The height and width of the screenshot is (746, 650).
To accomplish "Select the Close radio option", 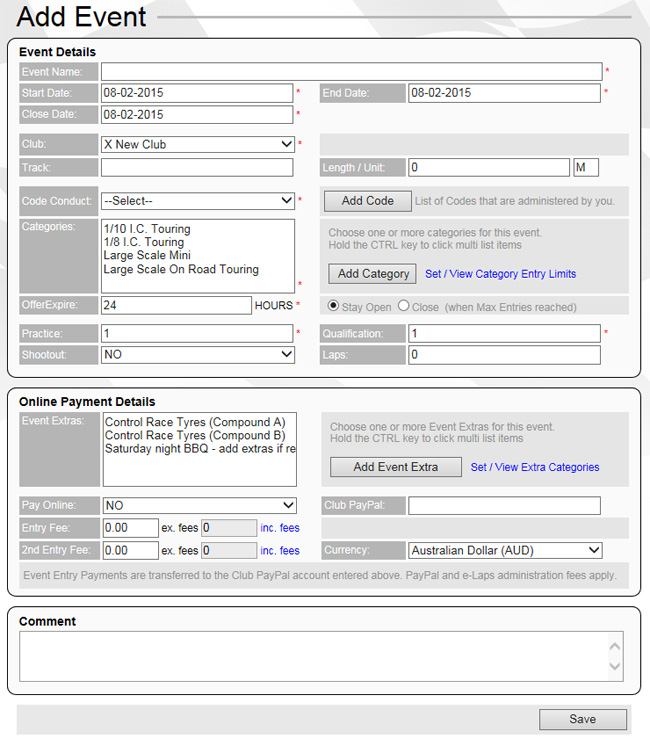I will (404, 306).
